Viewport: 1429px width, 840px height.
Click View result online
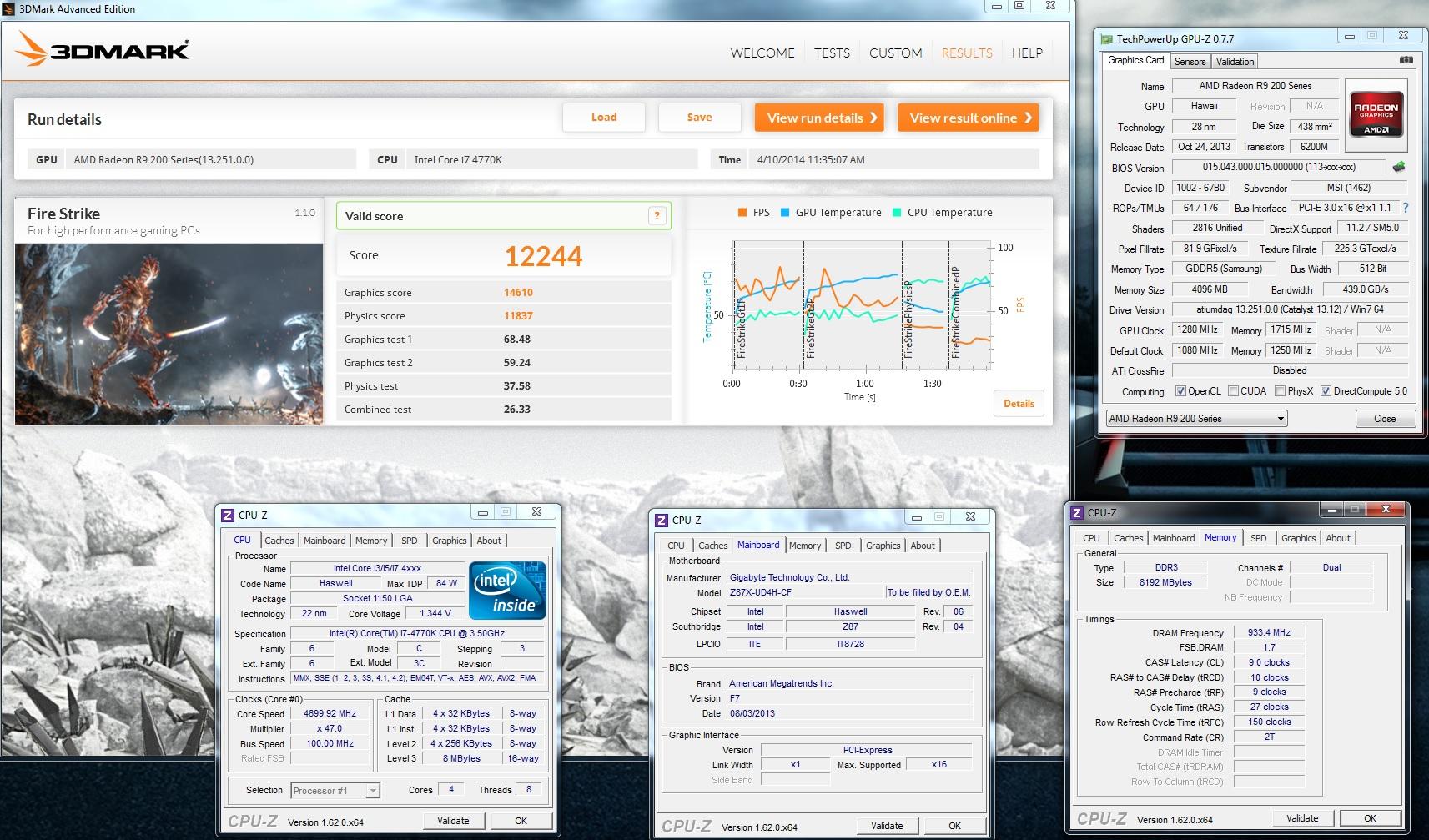[x=970, y=118]
